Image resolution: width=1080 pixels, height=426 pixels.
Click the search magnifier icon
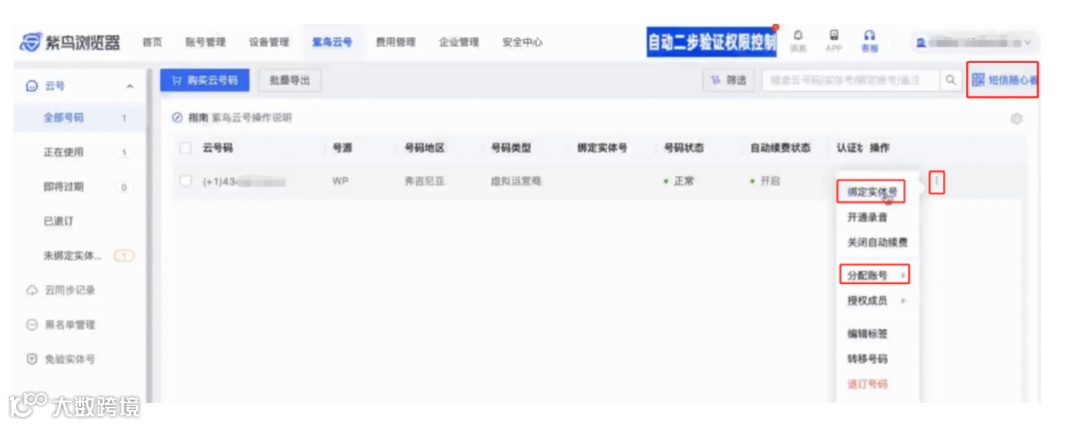[x=951, y=81]
